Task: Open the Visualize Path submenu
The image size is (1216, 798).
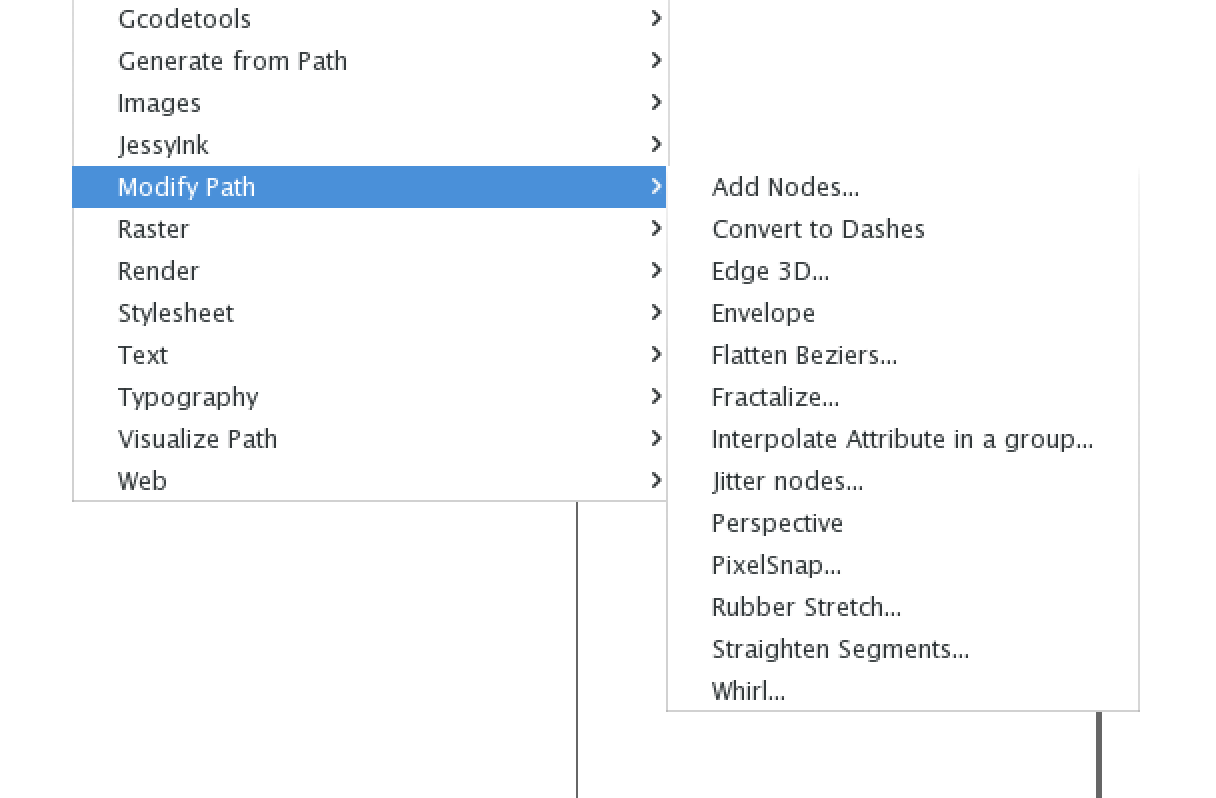Action: [197, 439]
